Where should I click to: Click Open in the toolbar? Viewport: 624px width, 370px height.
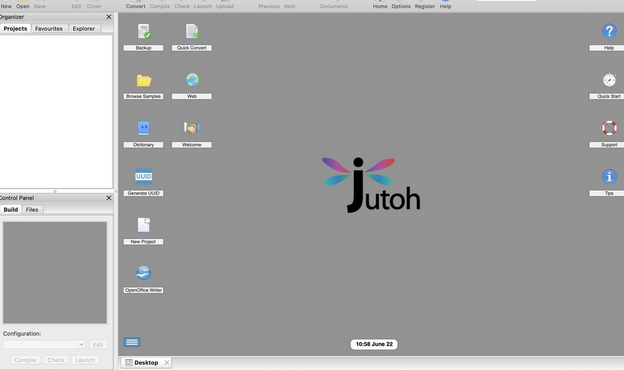click(23, 5)
